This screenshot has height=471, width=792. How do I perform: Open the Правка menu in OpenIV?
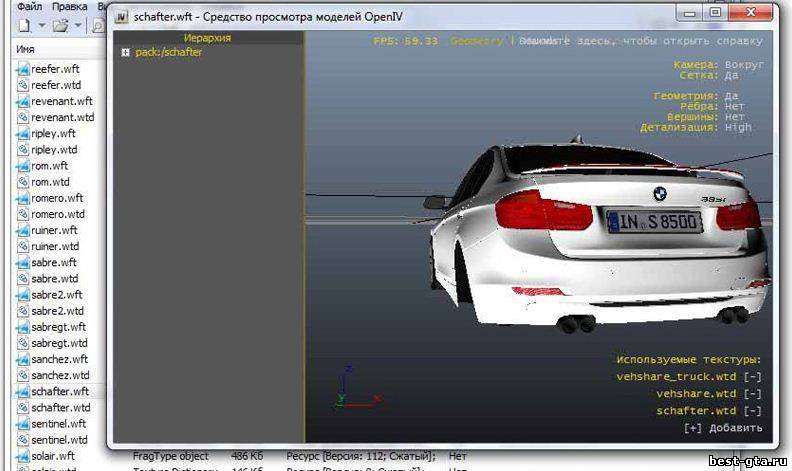pos(69,7)
